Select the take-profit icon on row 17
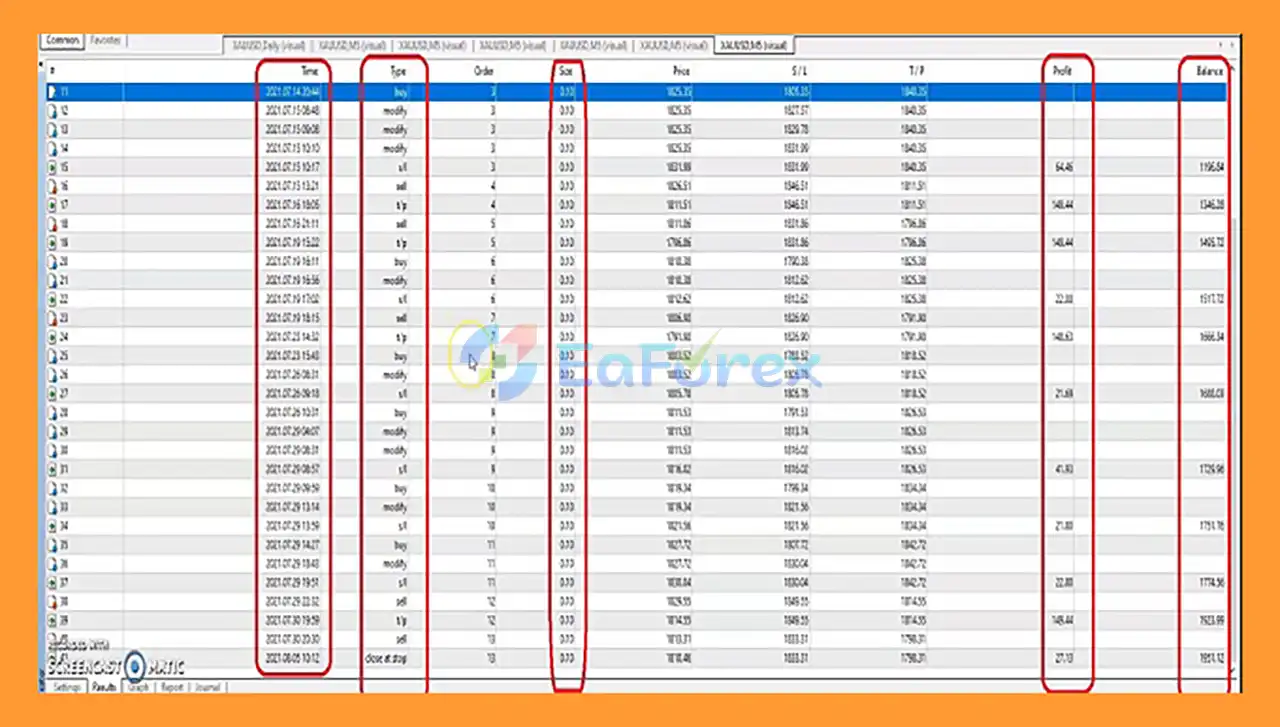The image size is (1280, 727). coord(53,205)
